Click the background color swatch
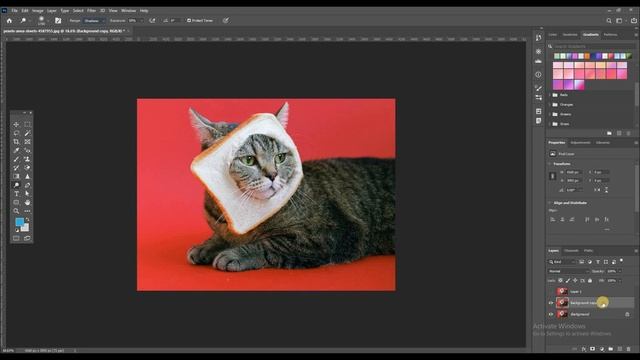Image resolution: width=640 pixels, height=360 pixels. click(x=26, y=228)
